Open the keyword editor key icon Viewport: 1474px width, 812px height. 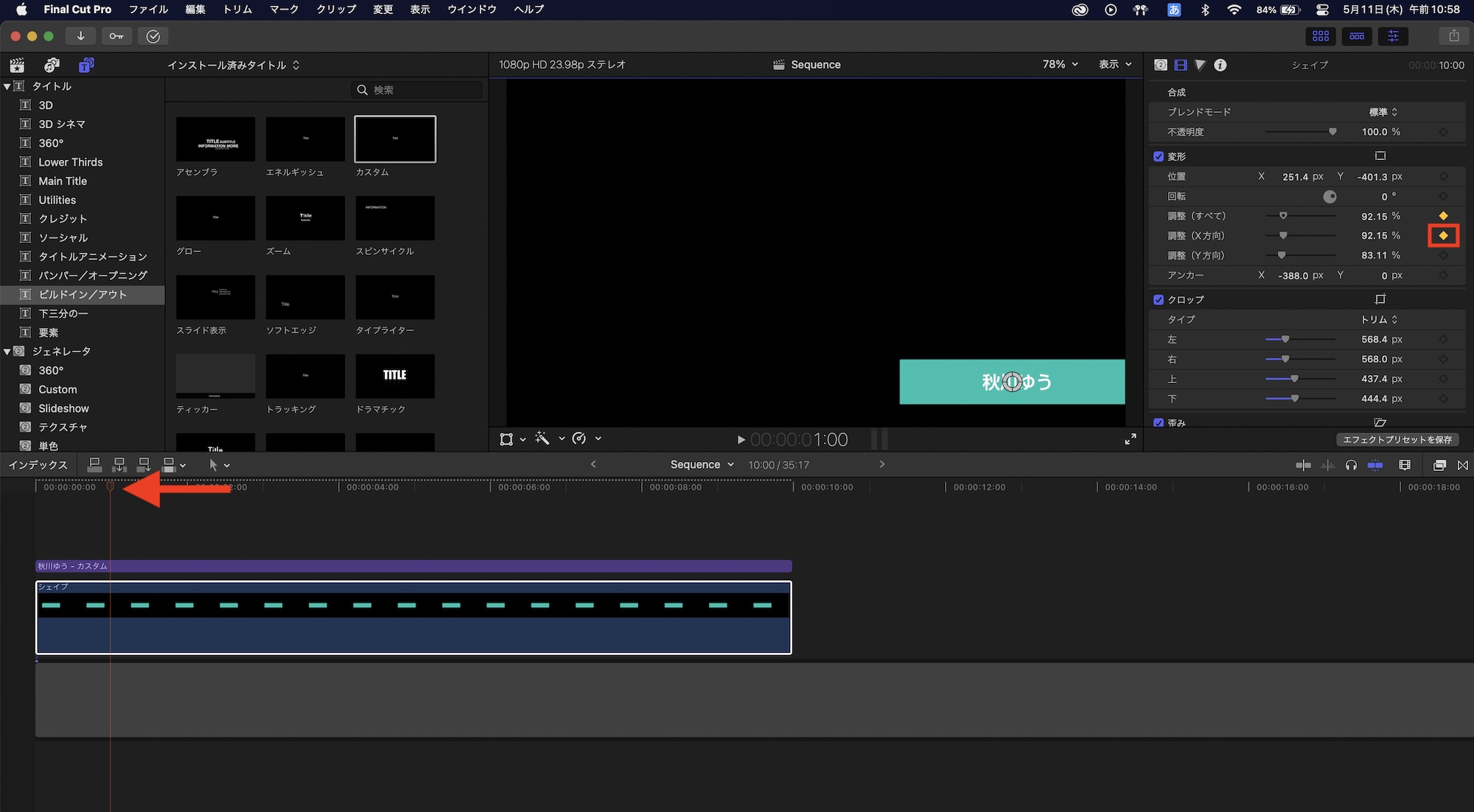click(x=116, y=35)
